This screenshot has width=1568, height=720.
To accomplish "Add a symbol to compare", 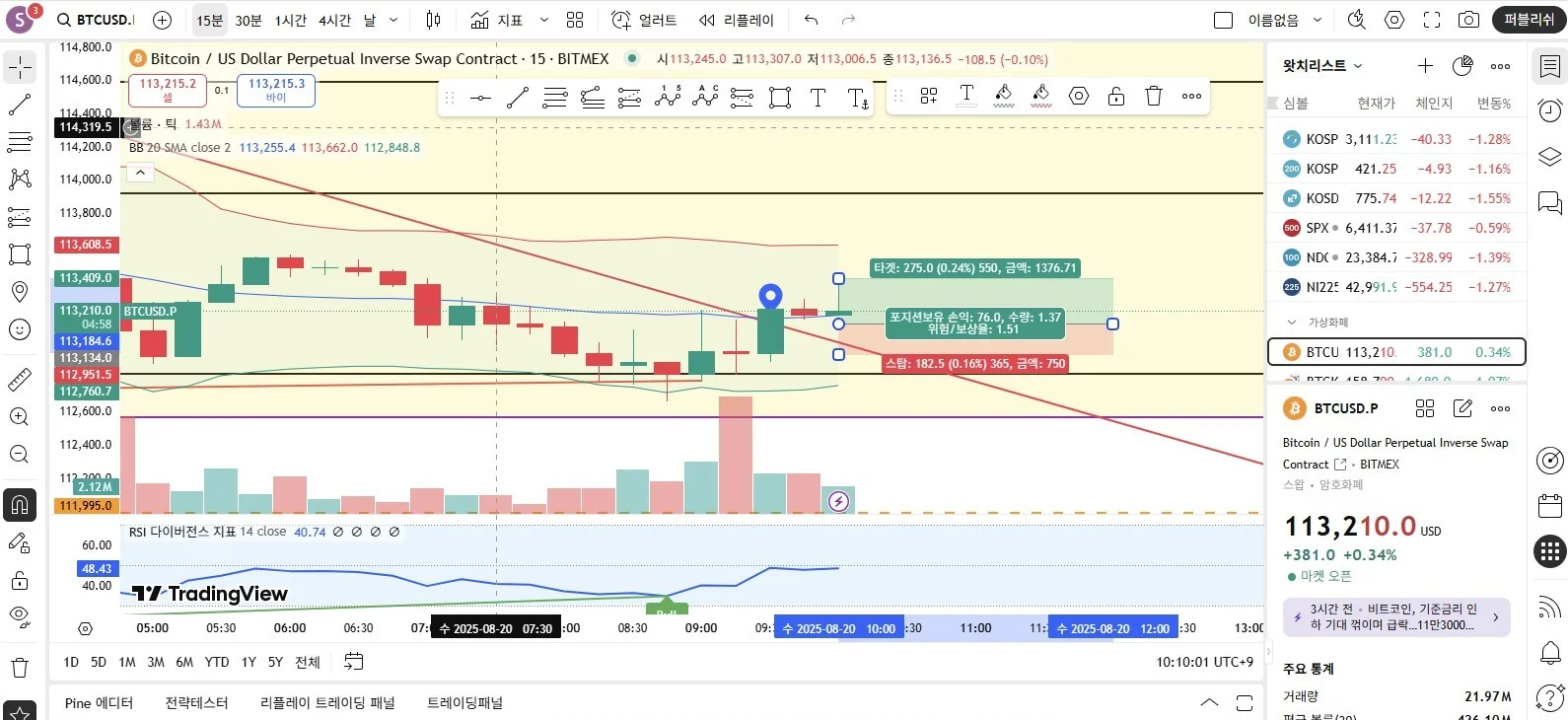I will (x=163, y=20).
